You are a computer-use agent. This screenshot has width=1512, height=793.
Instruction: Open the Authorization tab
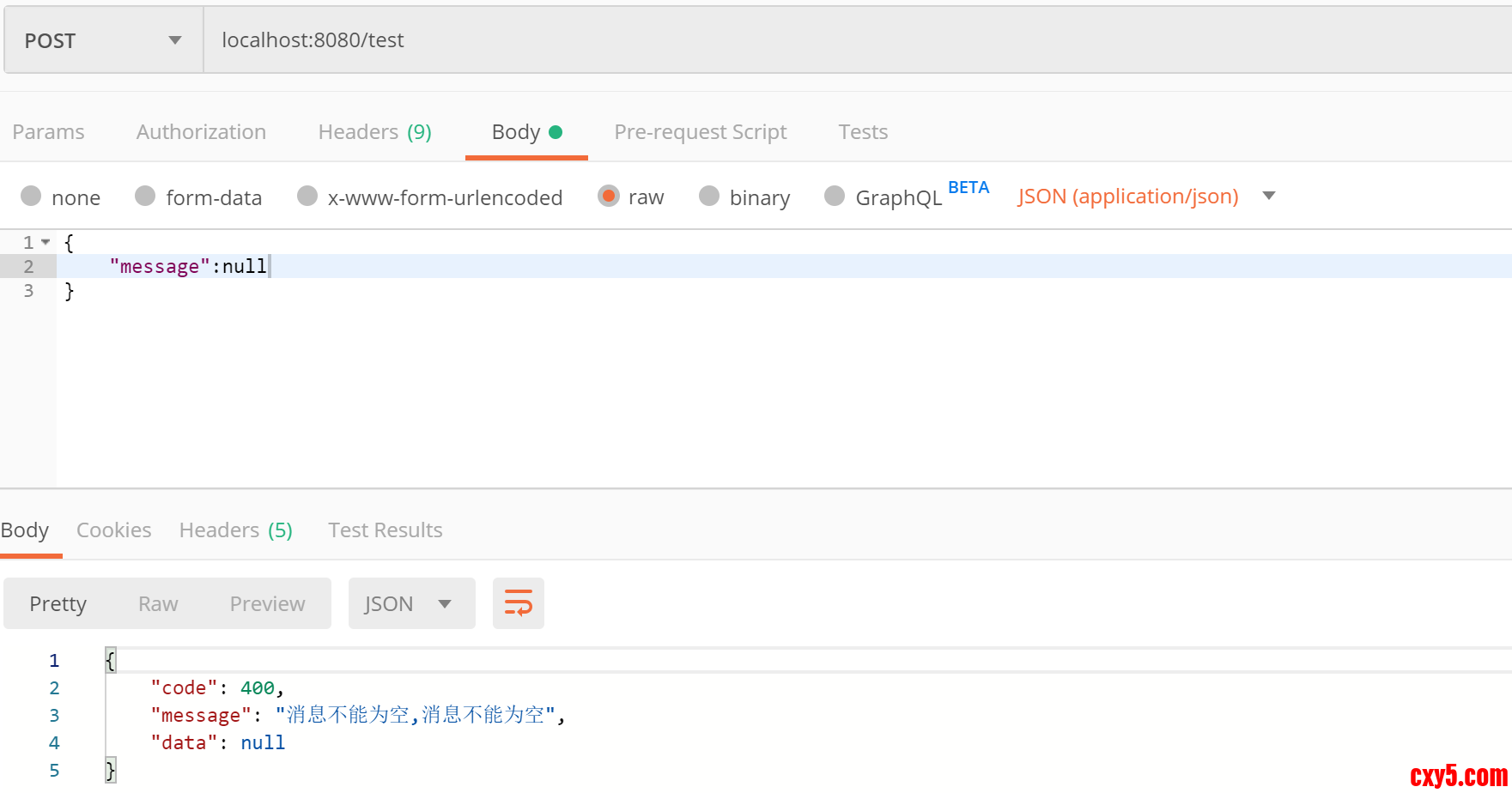coord(201,132)
